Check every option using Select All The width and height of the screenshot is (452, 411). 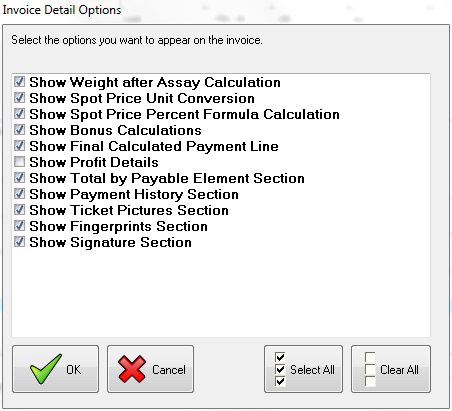303,369
